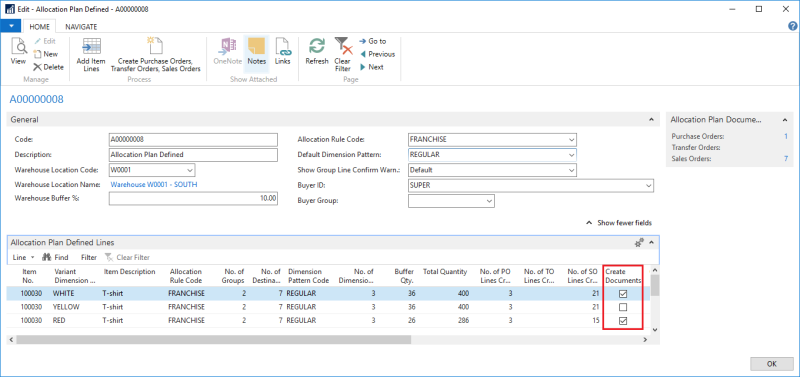Open Show Group Line Confirm Warn. dropdown
The image size is (800, 377).
click(x=571, y=170)
